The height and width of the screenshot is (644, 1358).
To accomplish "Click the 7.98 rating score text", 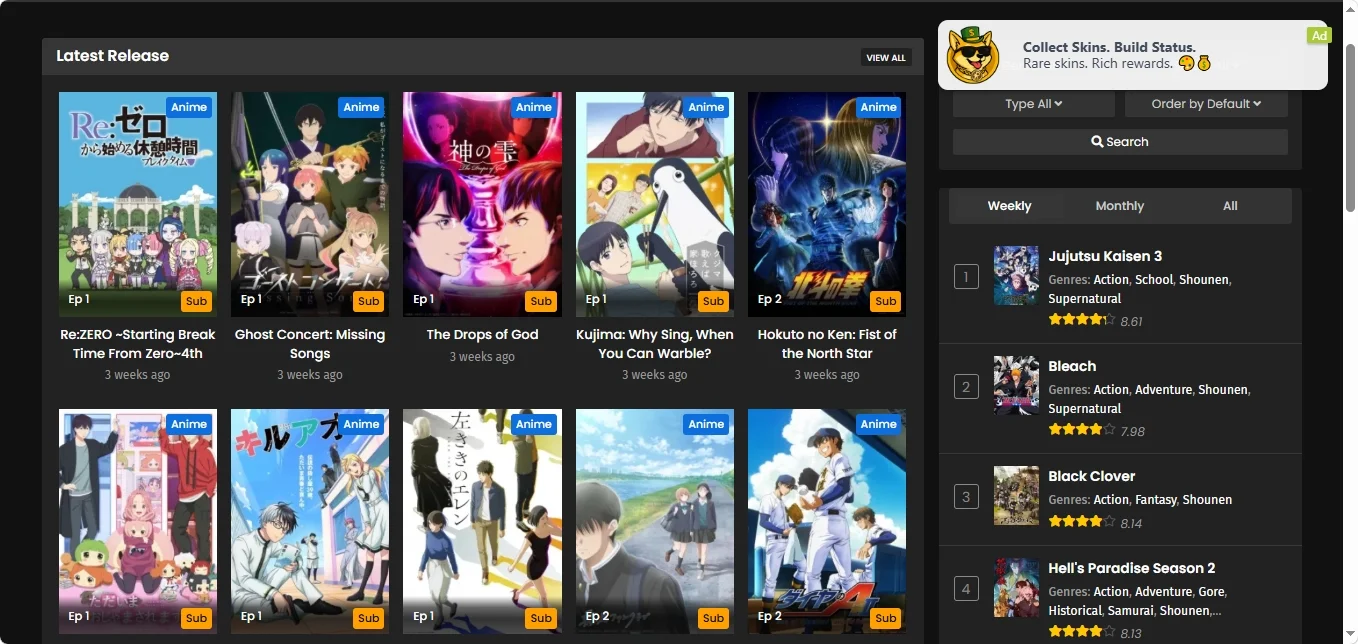I will coord(1132,431).
